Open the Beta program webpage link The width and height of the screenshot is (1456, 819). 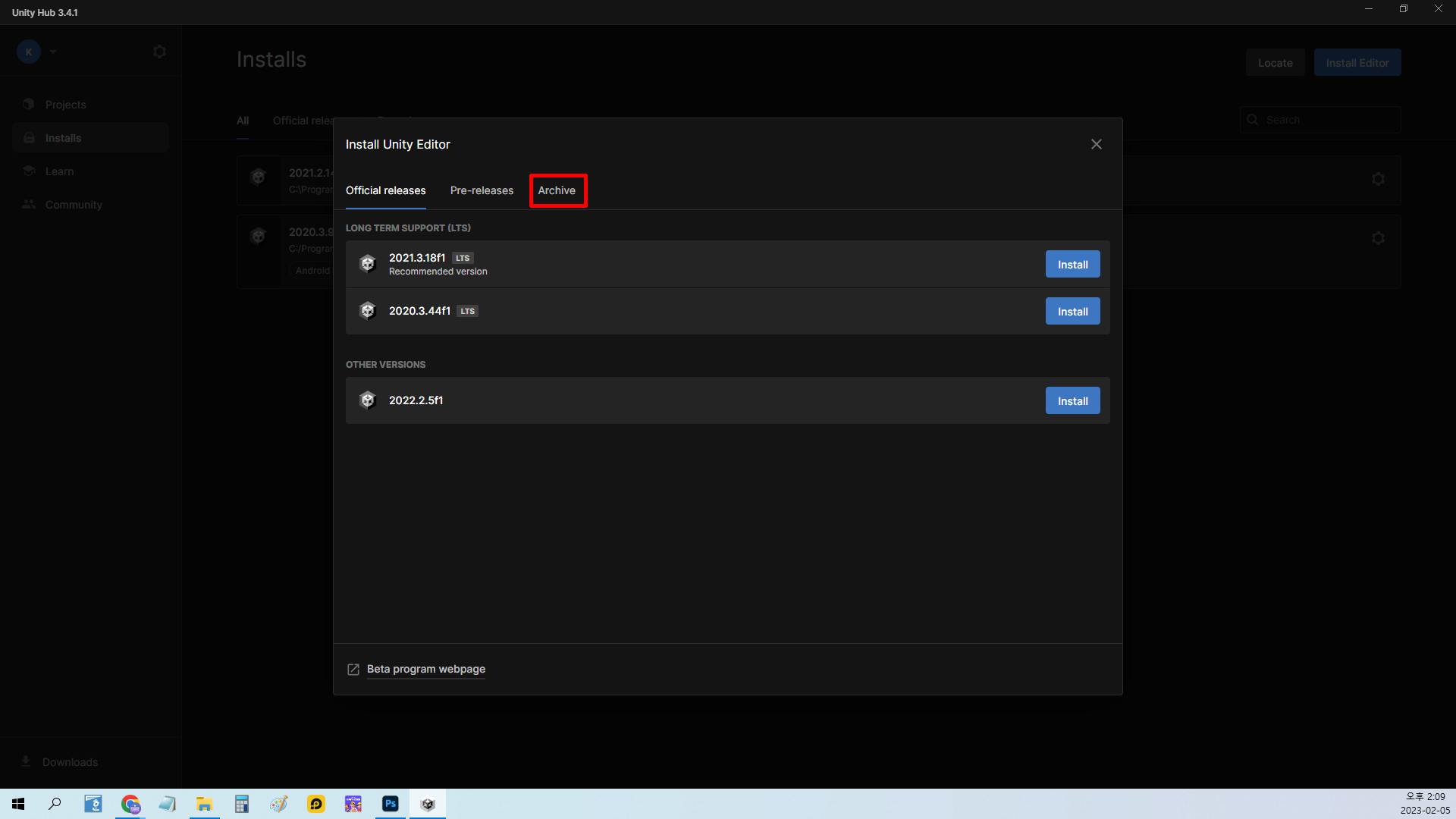(x=425, y=669)
